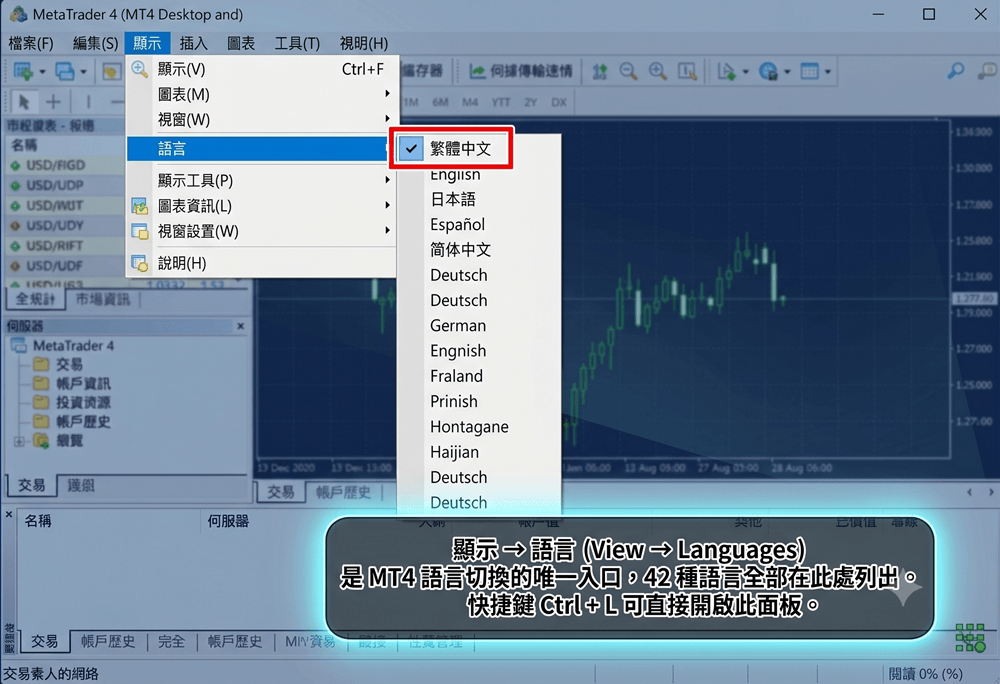This screenshot has height=684, width=1000.
Task: Open the 視明(H) menu
Action: 364,43
